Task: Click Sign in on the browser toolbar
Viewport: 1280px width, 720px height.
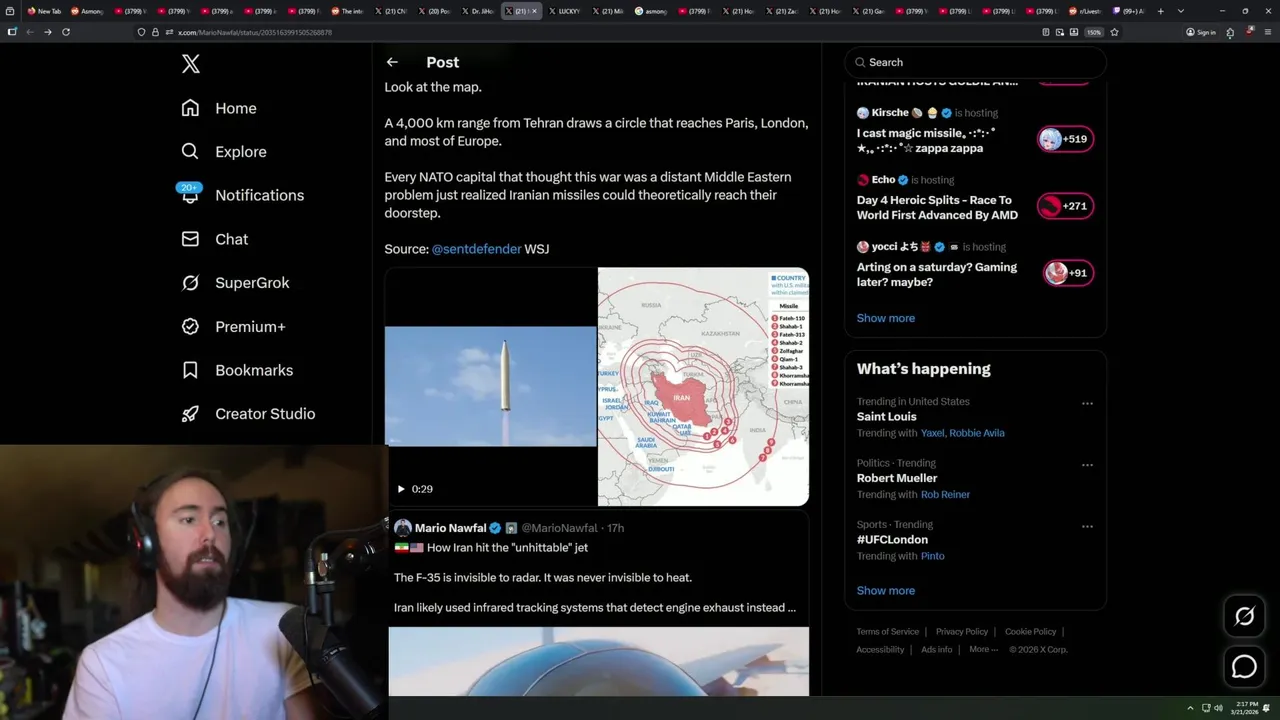Action: 1201,32
